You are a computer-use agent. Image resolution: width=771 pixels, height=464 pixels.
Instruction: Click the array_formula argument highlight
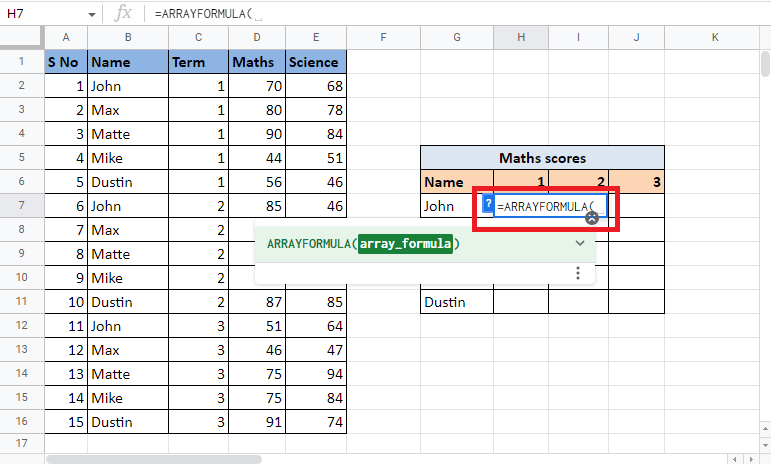coord(406,243)
